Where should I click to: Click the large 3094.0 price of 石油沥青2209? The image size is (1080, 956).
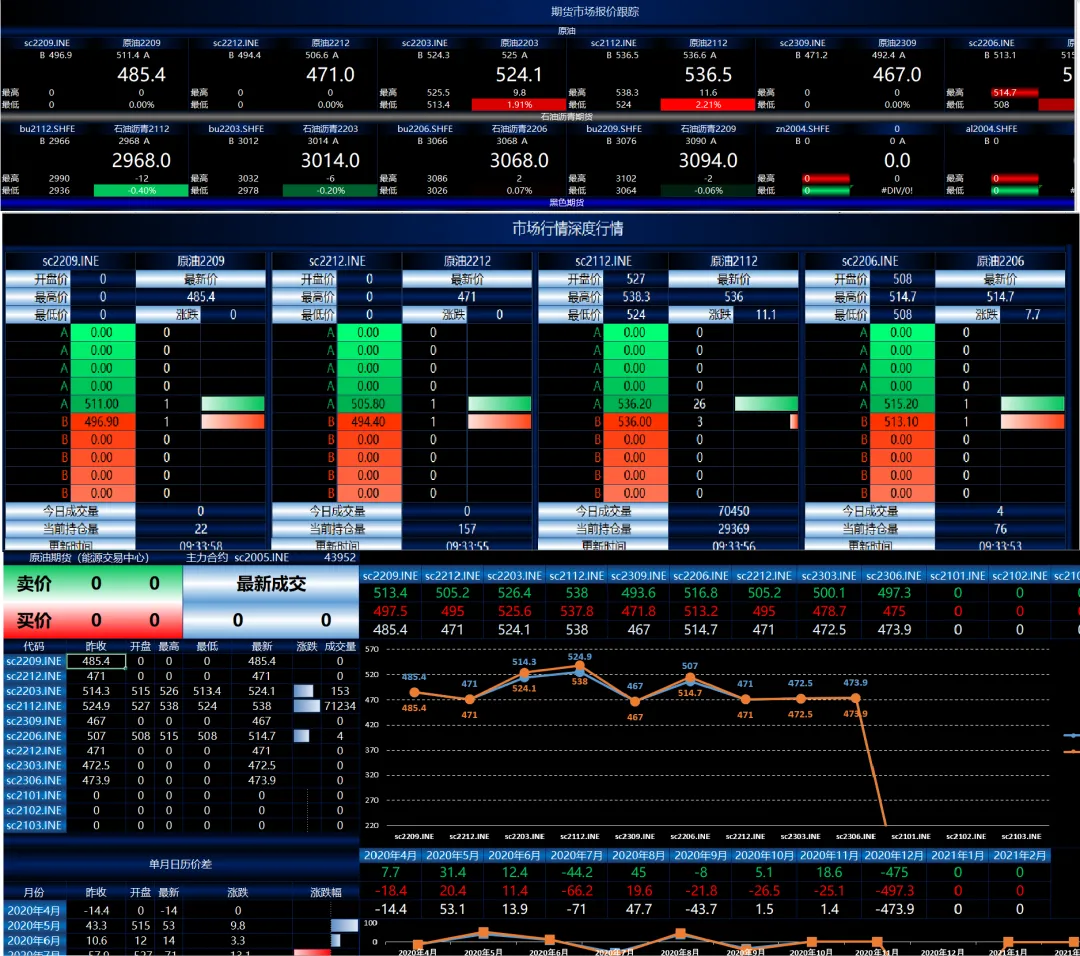(707, 160)
